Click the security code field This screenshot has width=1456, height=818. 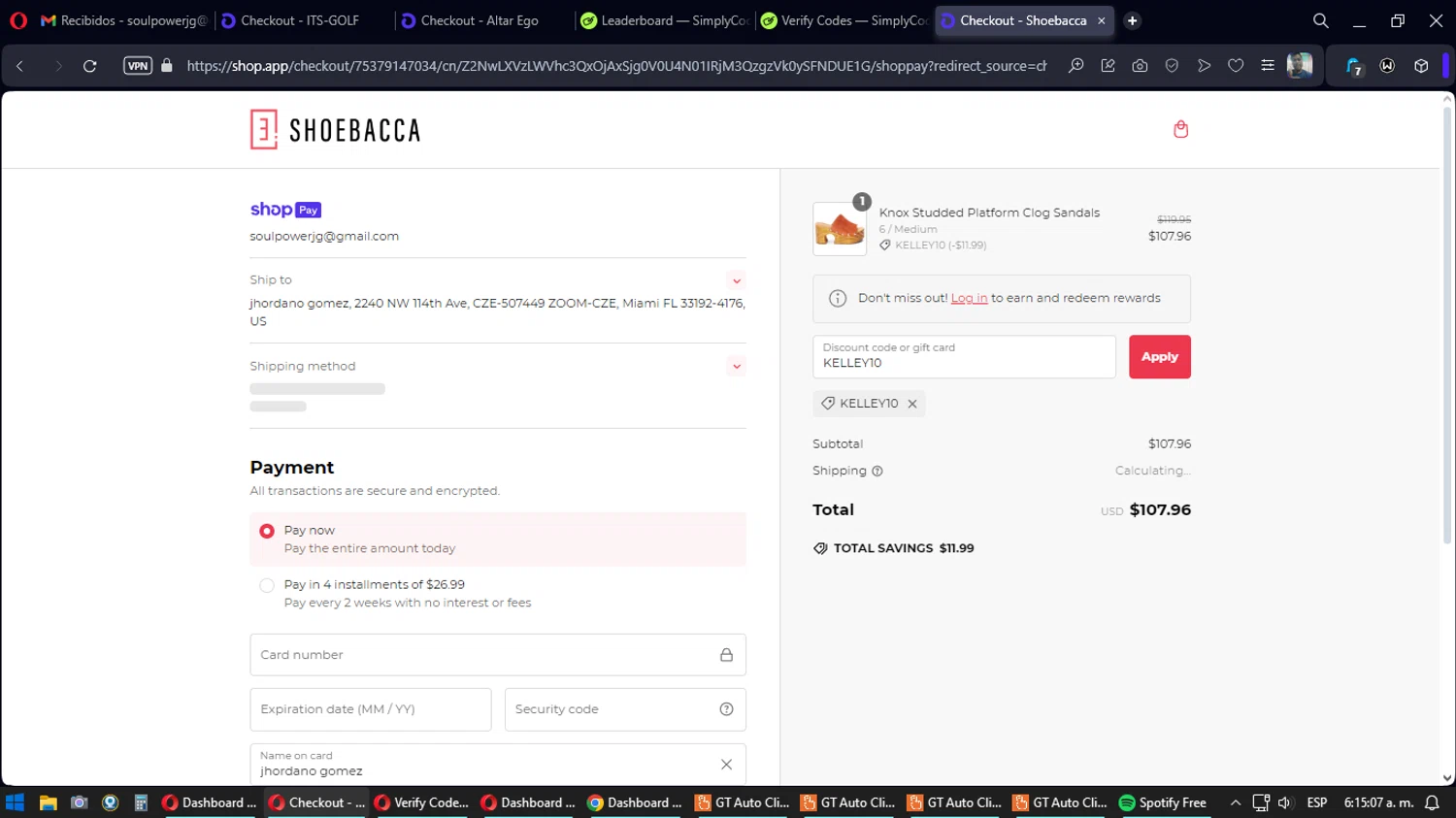coord(625,709)
